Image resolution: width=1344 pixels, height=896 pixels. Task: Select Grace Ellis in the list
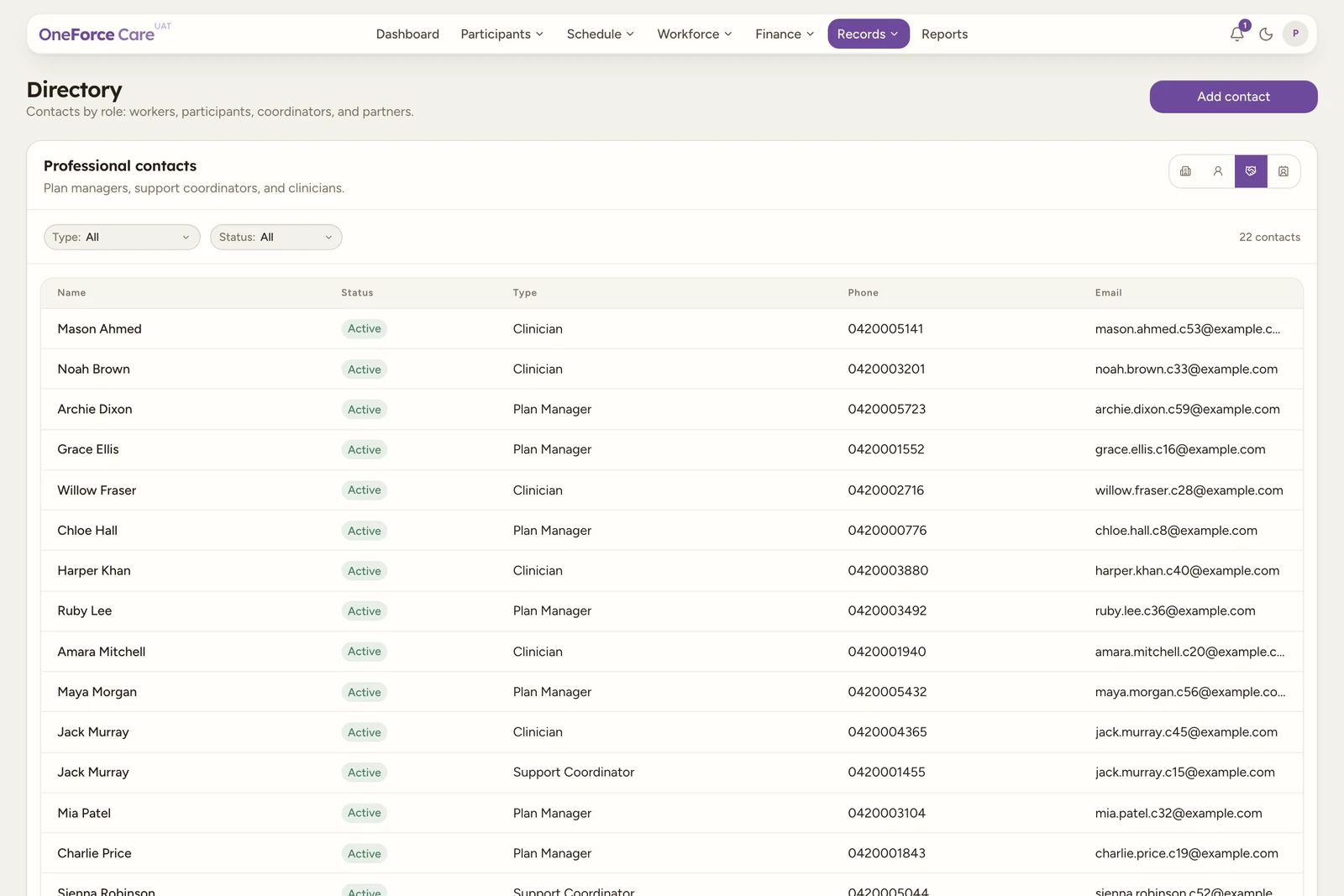[88, 449]
